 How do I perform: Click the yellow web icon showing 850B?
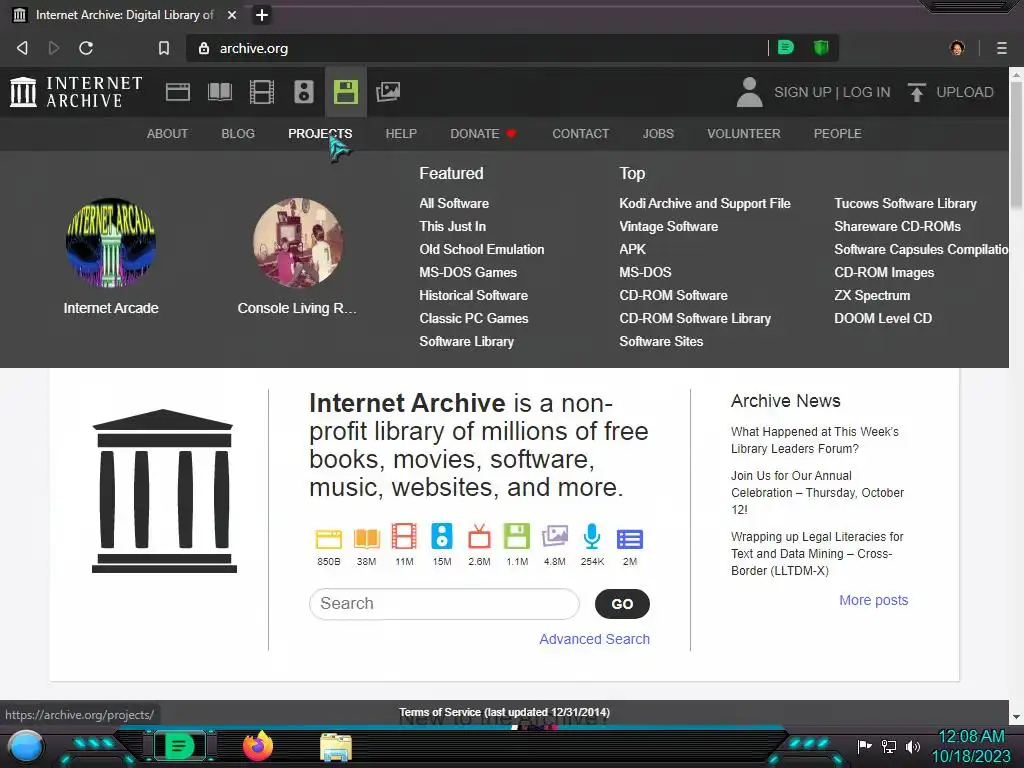point(328,537)
